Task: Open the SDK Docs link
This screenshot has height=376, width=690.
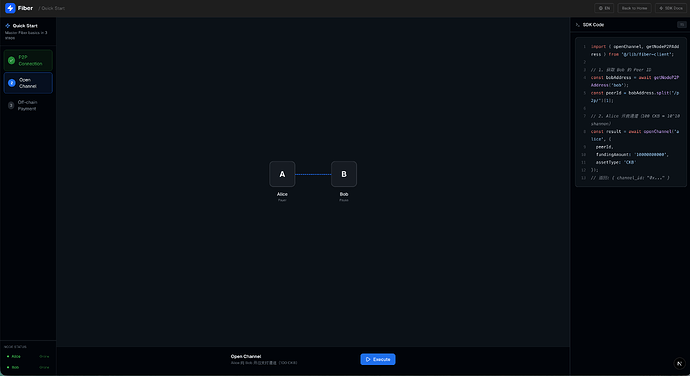Action: [671, 8]
